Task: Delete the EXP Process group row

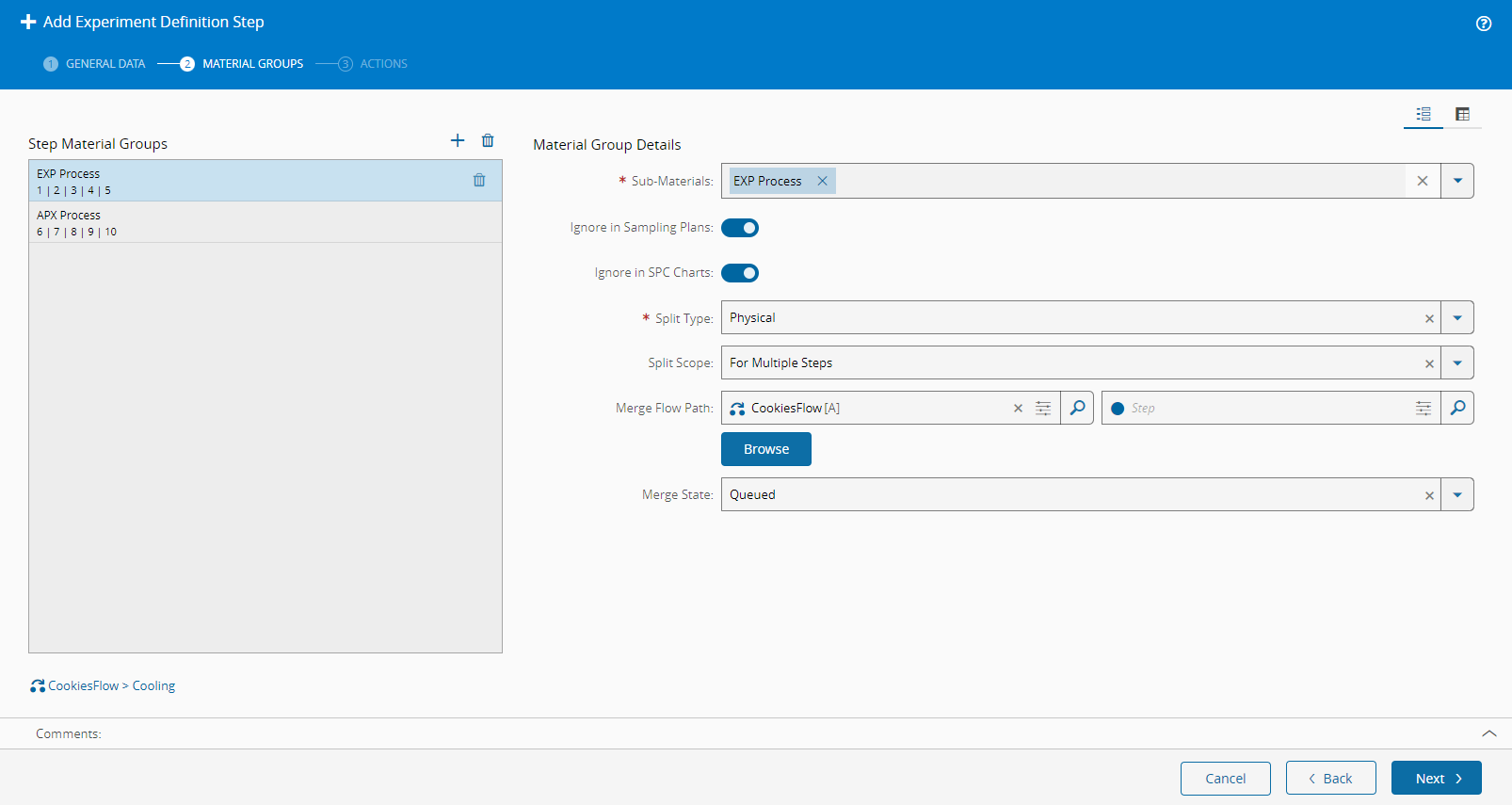Action: pos(479,180)
